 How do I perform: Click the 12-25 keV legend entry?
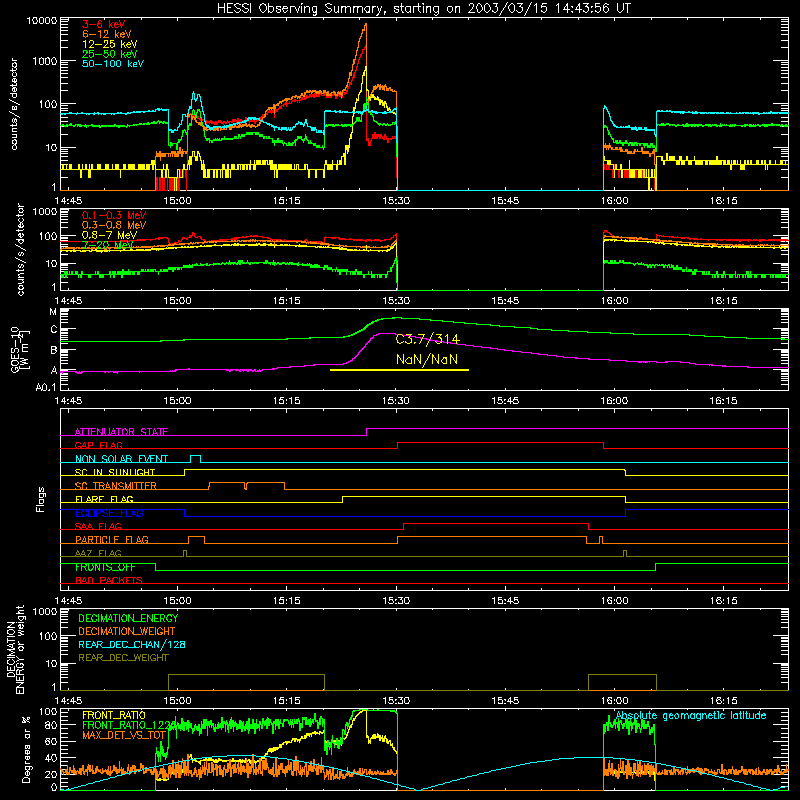pyautogui.click(x=109, y=44)
